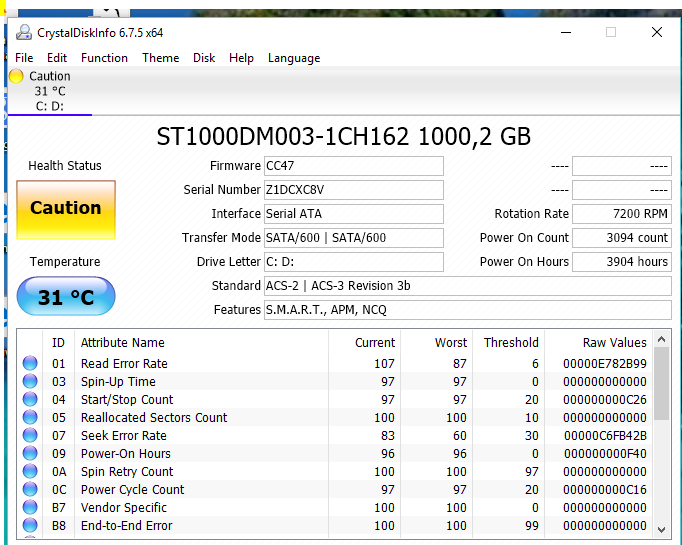This screenshot has height=545, width=682.
Task: Click the Caution health status button
Action: click(x=66, y=210)
